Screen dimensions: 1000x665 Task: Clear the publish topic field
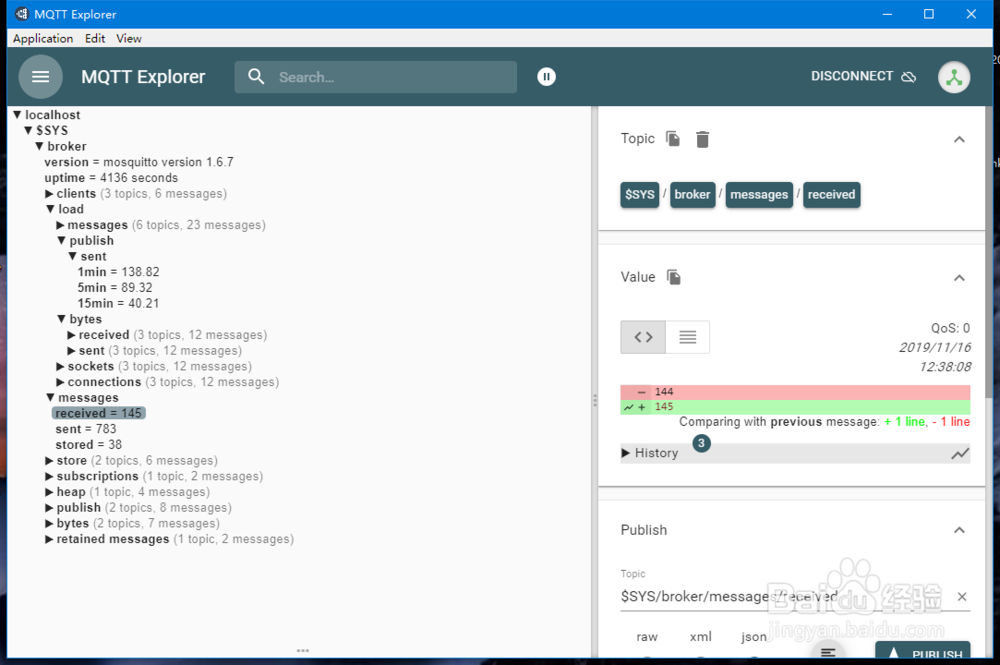tap(962, 596)
